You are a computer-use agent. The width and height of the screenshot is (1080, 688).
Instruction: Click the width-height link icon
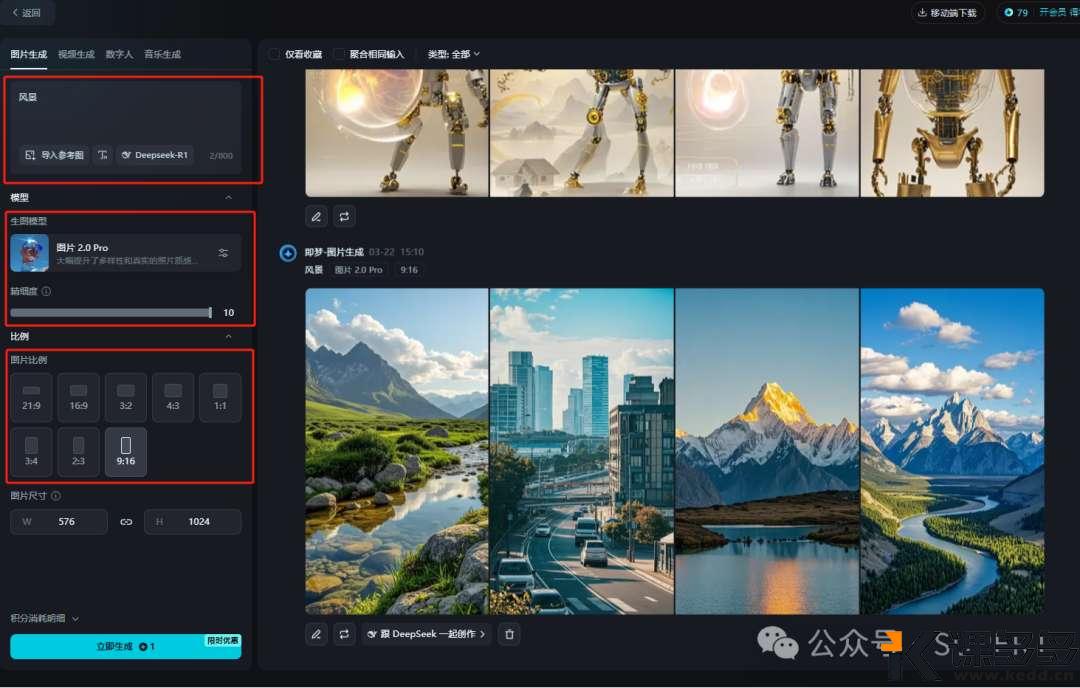(126, 522)
